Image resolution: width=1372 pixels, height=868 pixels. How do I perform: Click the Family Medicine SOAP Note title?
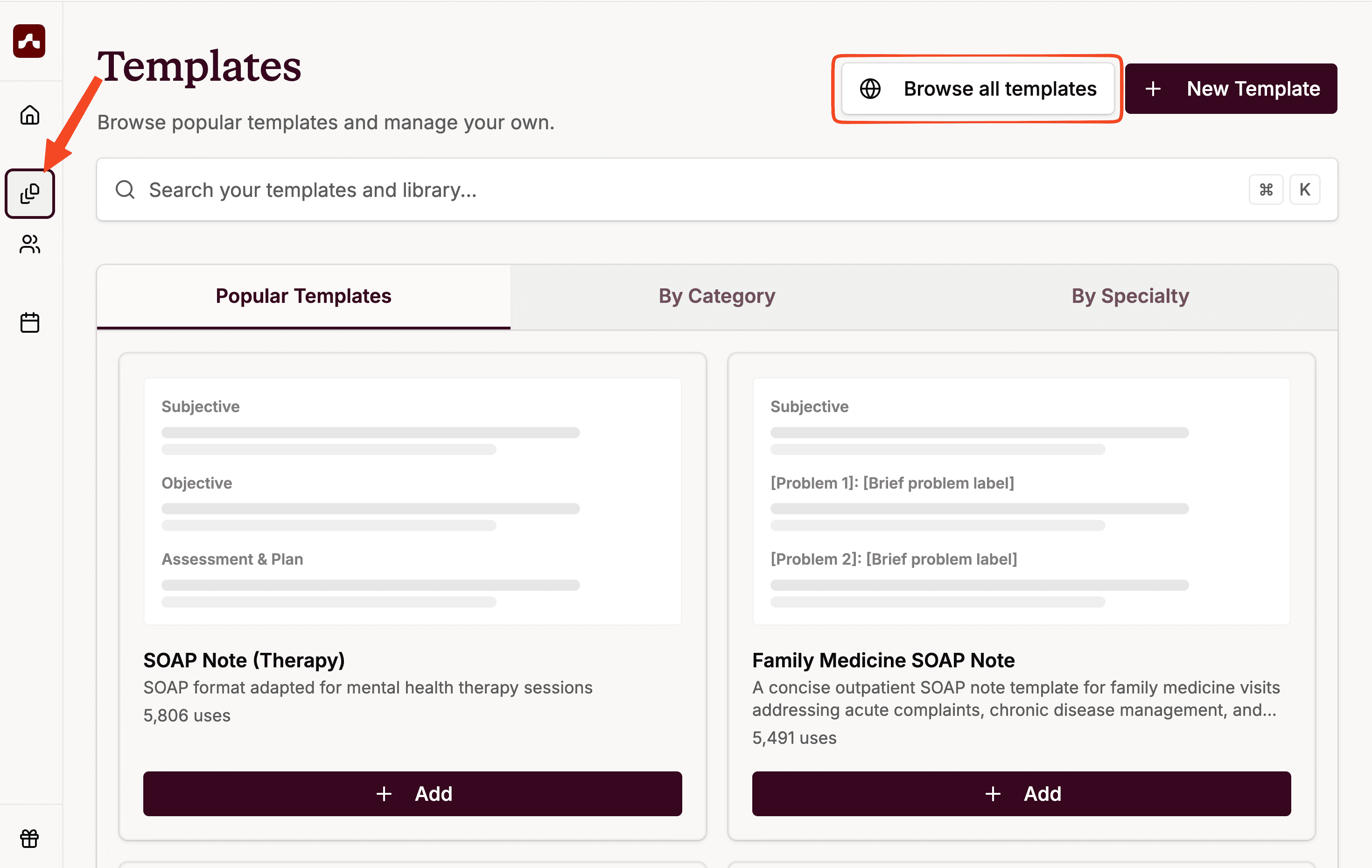(883, 660)
